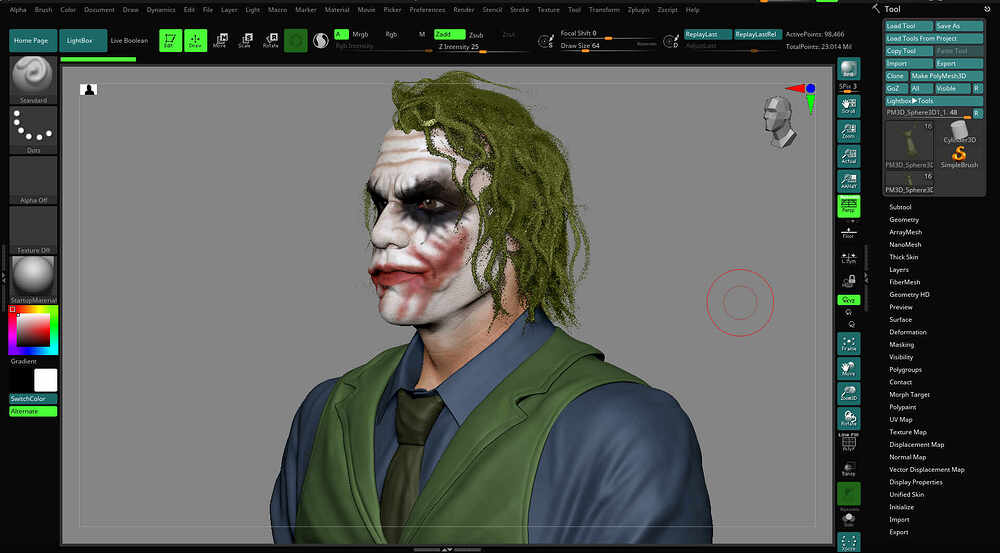Expand the Polypaint subpalette
Image resolution: width=1000 pixels, height=553 pixels.
902,407
